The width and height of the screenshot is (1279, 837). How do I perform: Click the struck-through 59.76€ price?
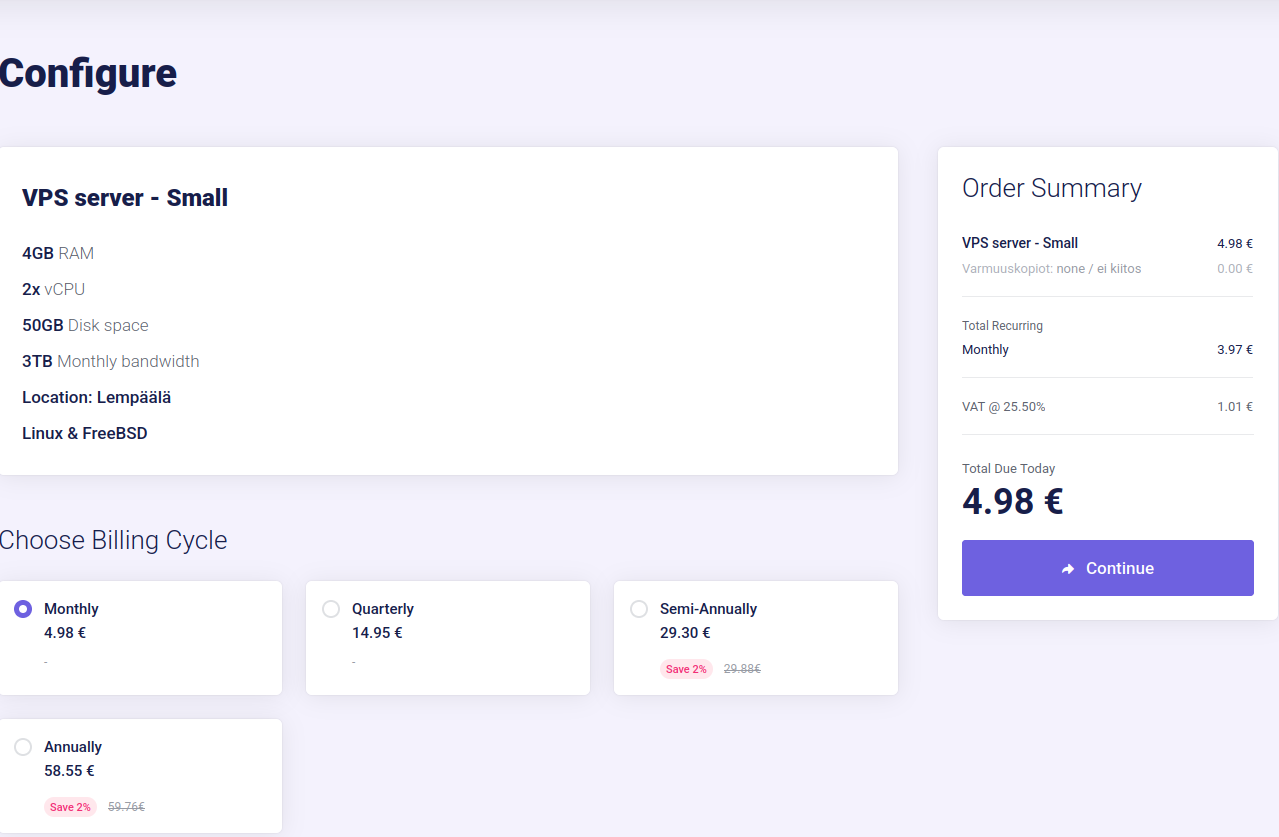pyautogui.click(x=126, y=807)
